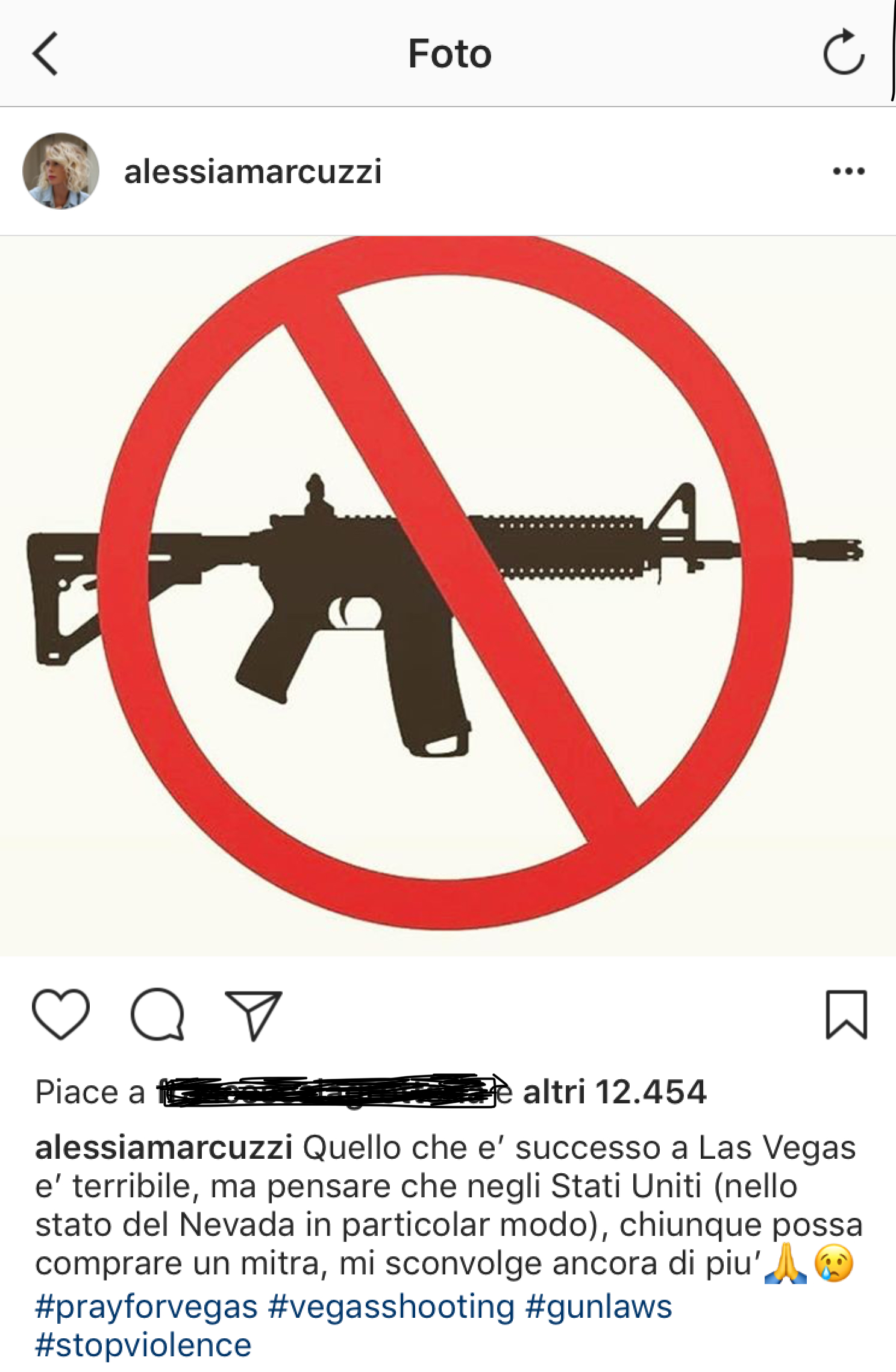The image size is (896, 1372).
Task: Tap the Foto page title
Action: pos(450,54)
